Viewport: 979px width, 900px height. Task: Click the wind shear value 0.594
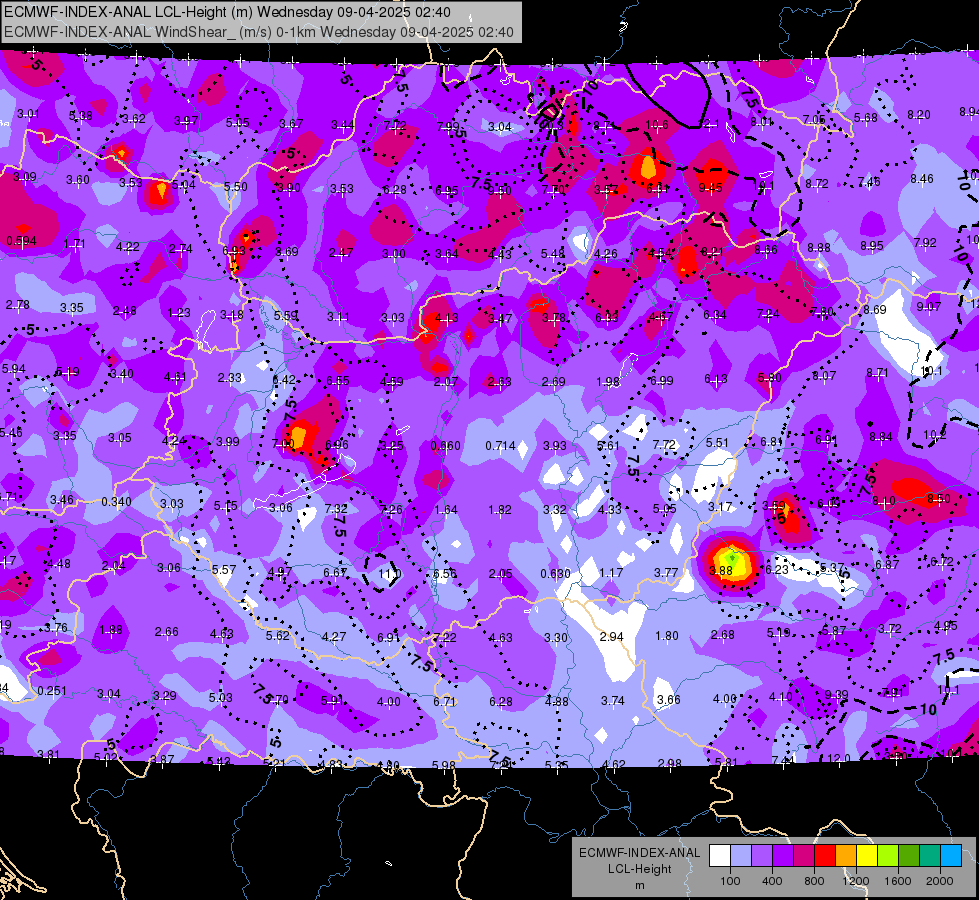pyautogui.click(x=21, y=240)
